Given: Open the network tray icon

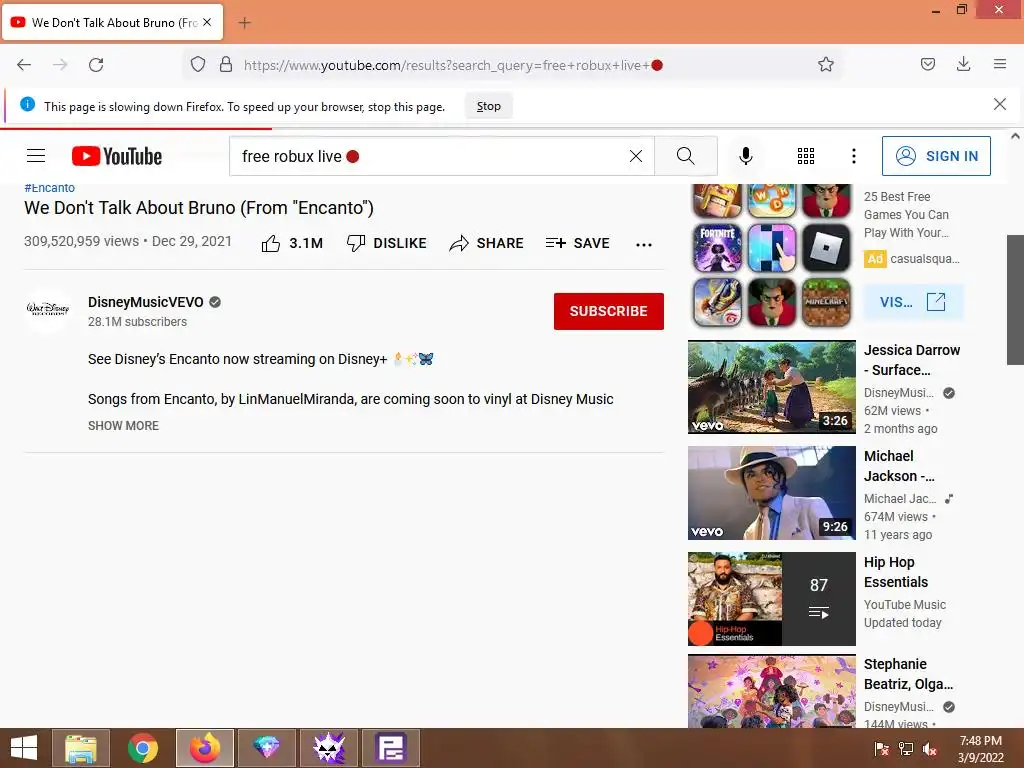Looking at the screenshot, I should (906, 749).
